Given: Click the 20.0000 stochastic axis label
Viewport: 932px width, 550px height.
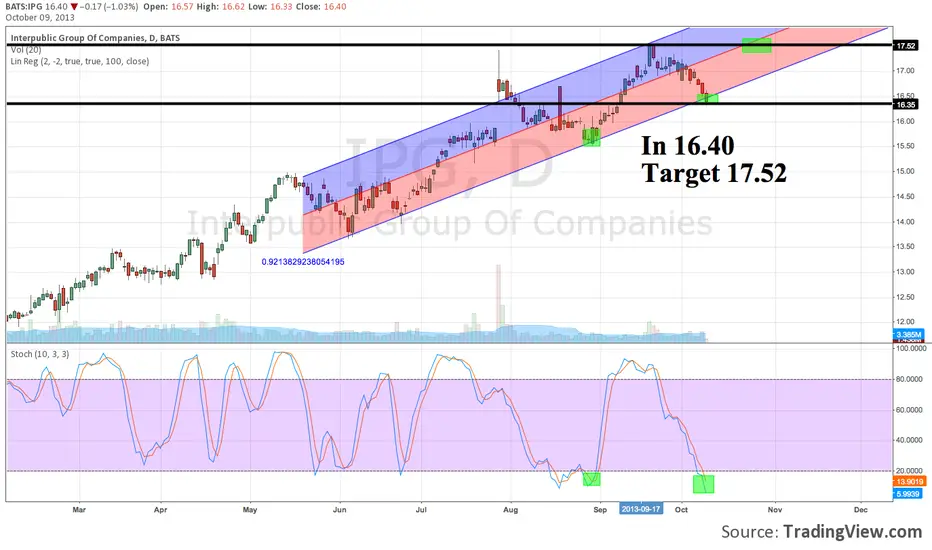Looking at the screenshot, I should point(909,471).
